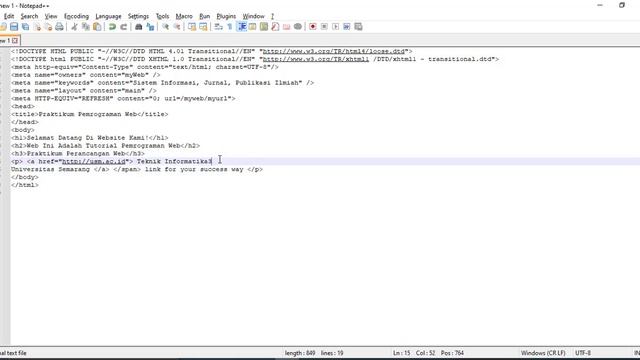Open the Edit menu
The image size is (640, 360).
tap(9, 16)
